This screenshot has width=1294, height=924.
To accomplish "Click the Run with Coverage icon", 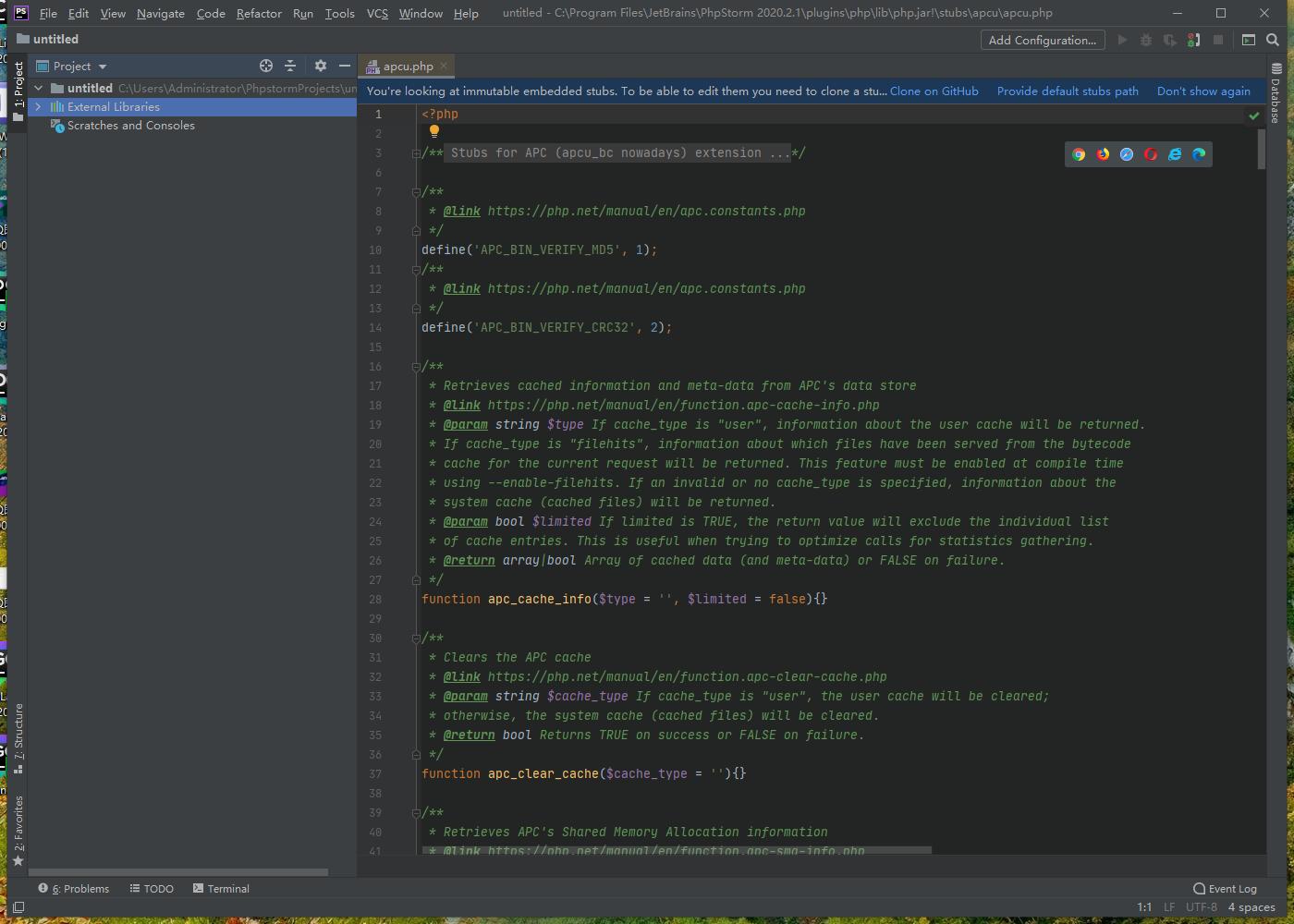I will point(1170,40).
